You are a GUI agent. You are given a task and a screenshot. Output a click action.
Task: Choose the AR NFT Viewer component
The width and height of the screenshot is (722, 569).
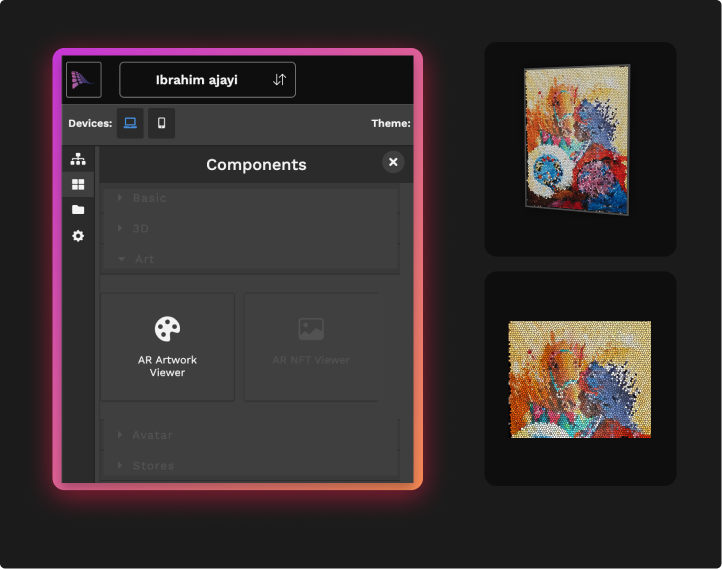coord(311,346)
